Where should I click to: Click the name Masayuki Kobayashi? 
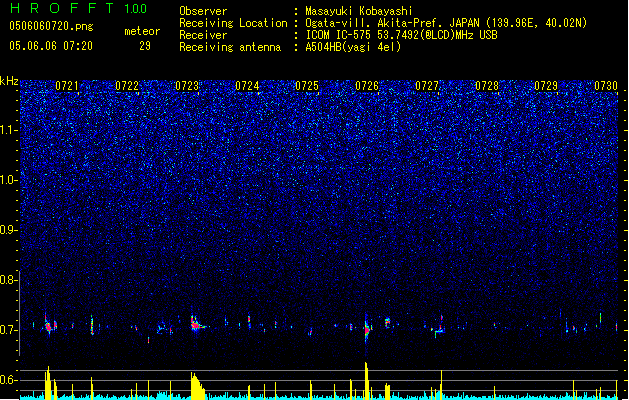[359, 11]
